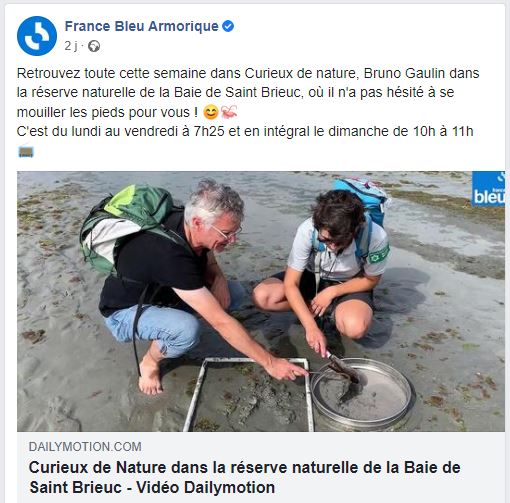Click the pink shrimp emoji in the post

(x=229, y=112)
